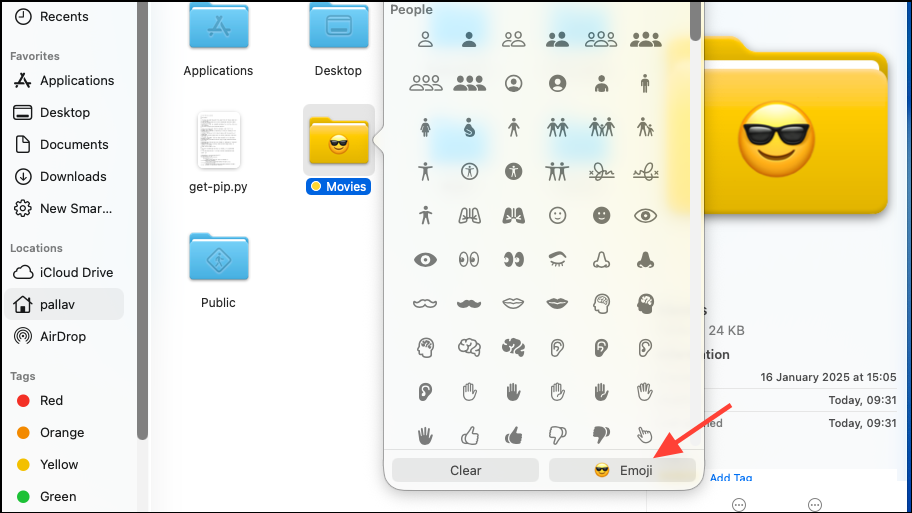Select the thumbs up filled symbol
This screenshot has height=513, width=912.
513,435
